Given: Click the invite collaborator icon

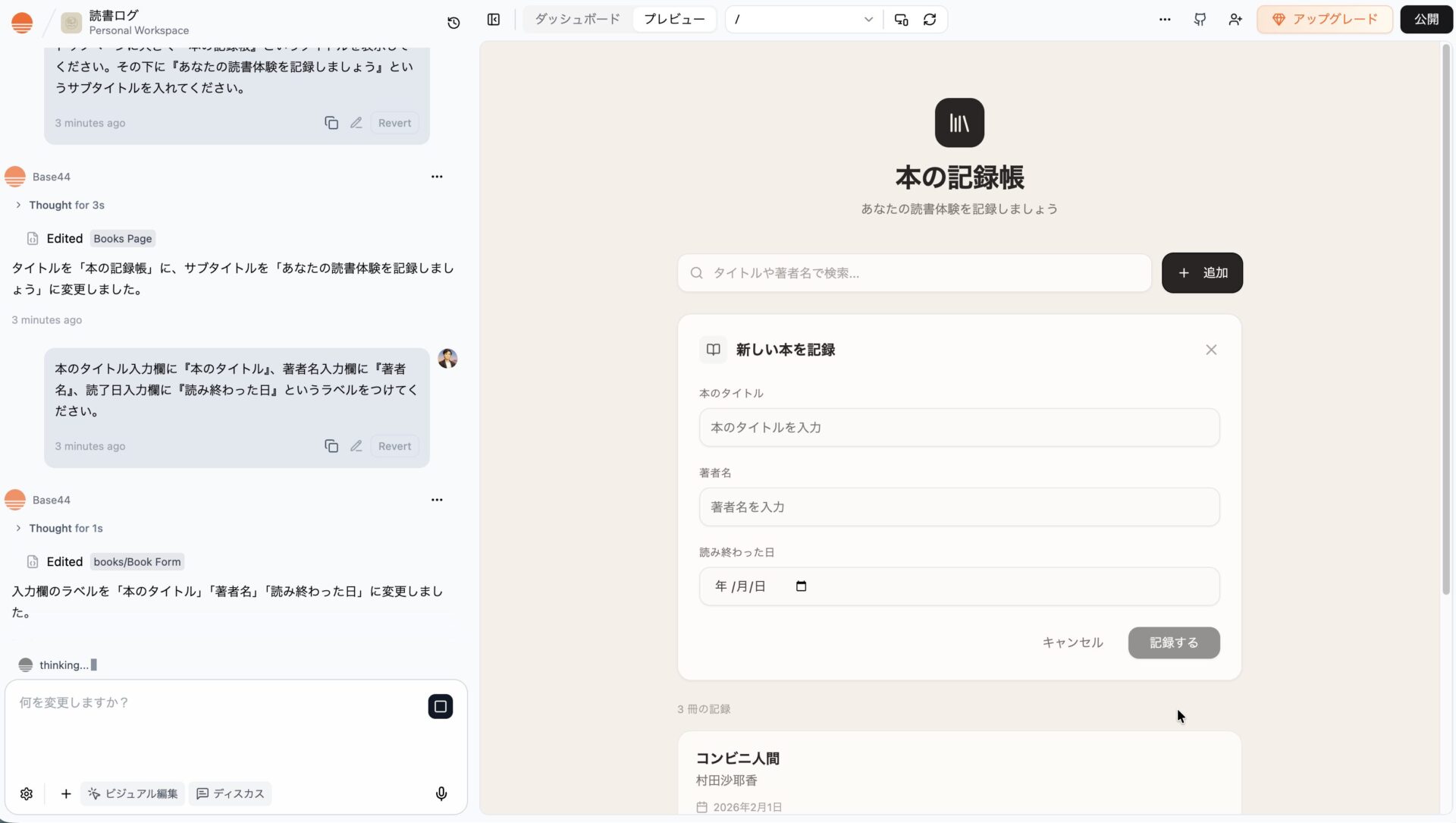Looking at the screenshot, I should [1235, 20].
